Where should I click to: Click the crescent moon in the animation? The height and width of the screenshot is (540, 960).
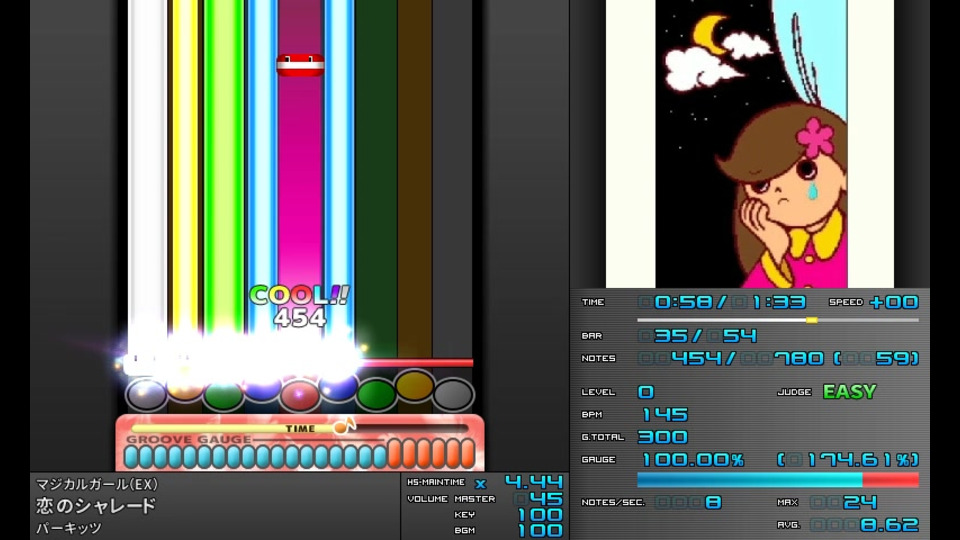(x=708, y=34)
